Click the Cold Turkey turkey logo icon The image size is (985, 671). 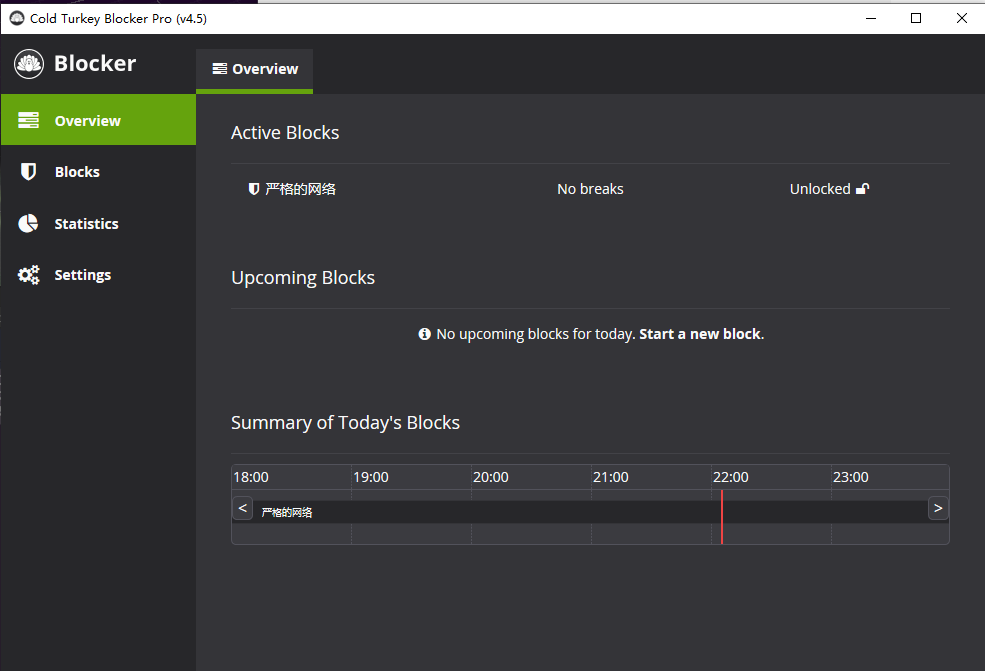click(x=29, y=63)
